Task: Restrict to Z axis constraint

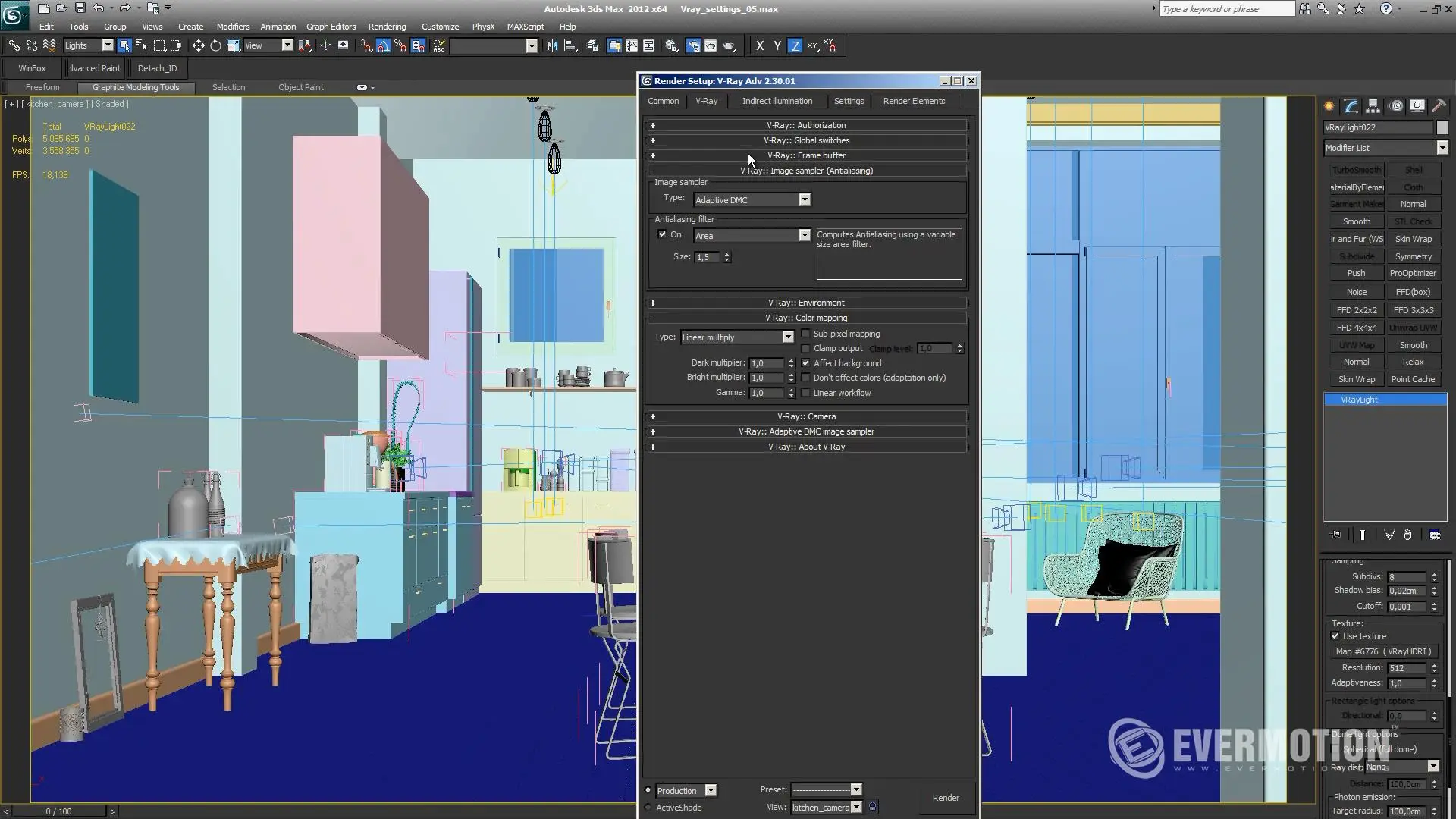Action: (795, 45)
